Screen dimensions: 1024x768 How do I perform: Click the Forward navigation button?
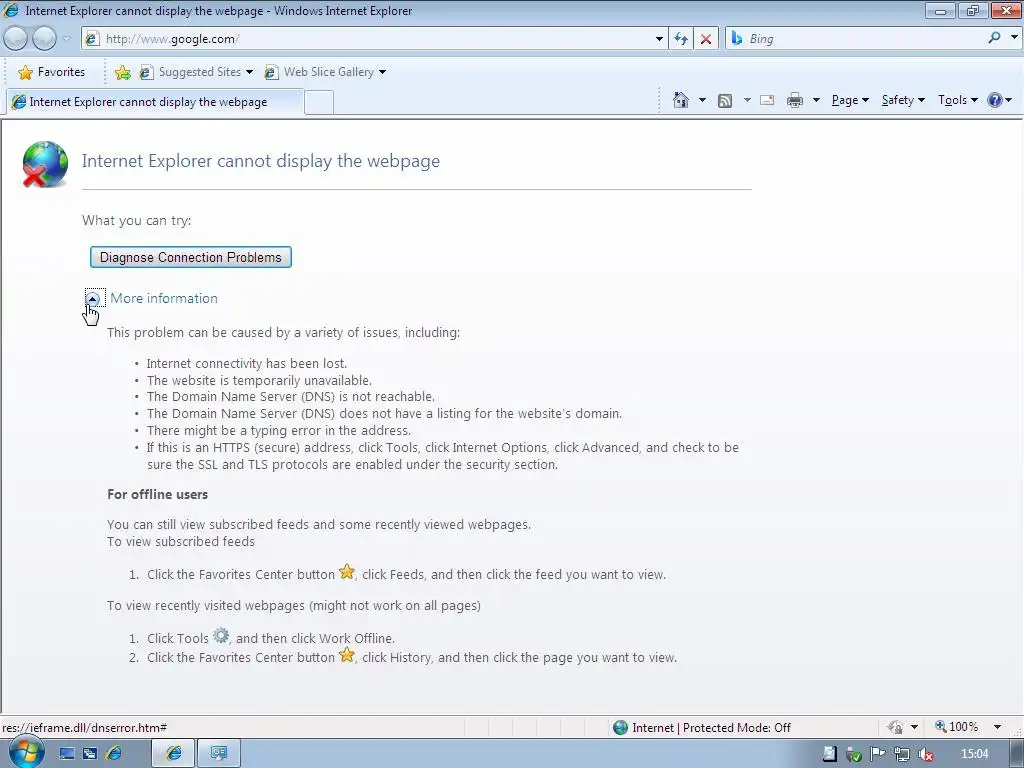[x=44, y=39]
